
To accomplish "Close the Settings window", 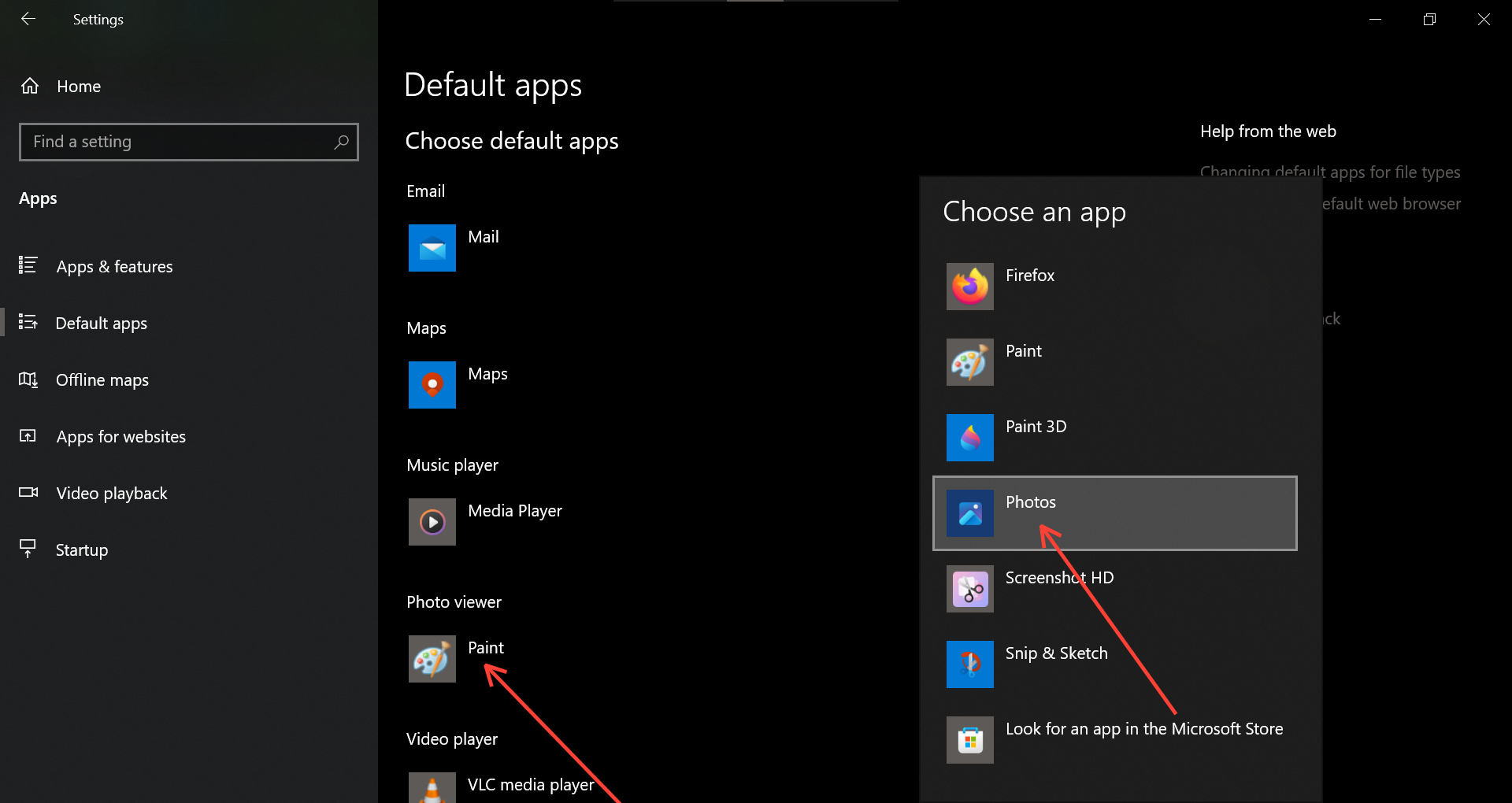I will point(1484,19).
